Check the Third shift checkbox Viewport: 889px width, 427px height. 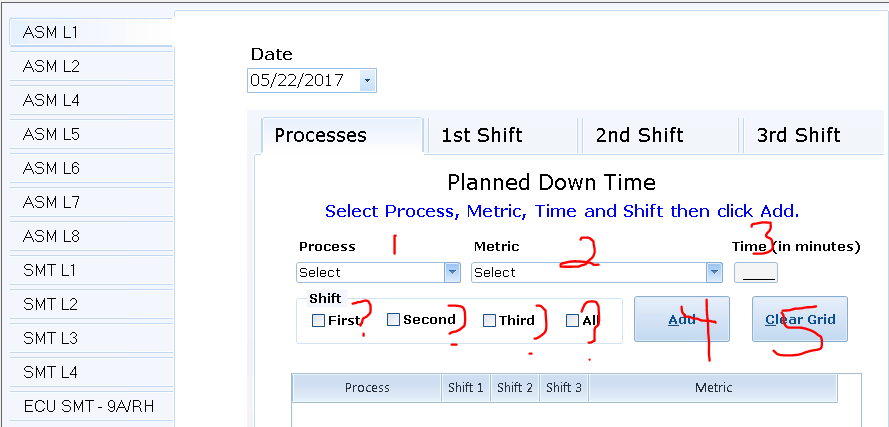click(x=489, y=321)
